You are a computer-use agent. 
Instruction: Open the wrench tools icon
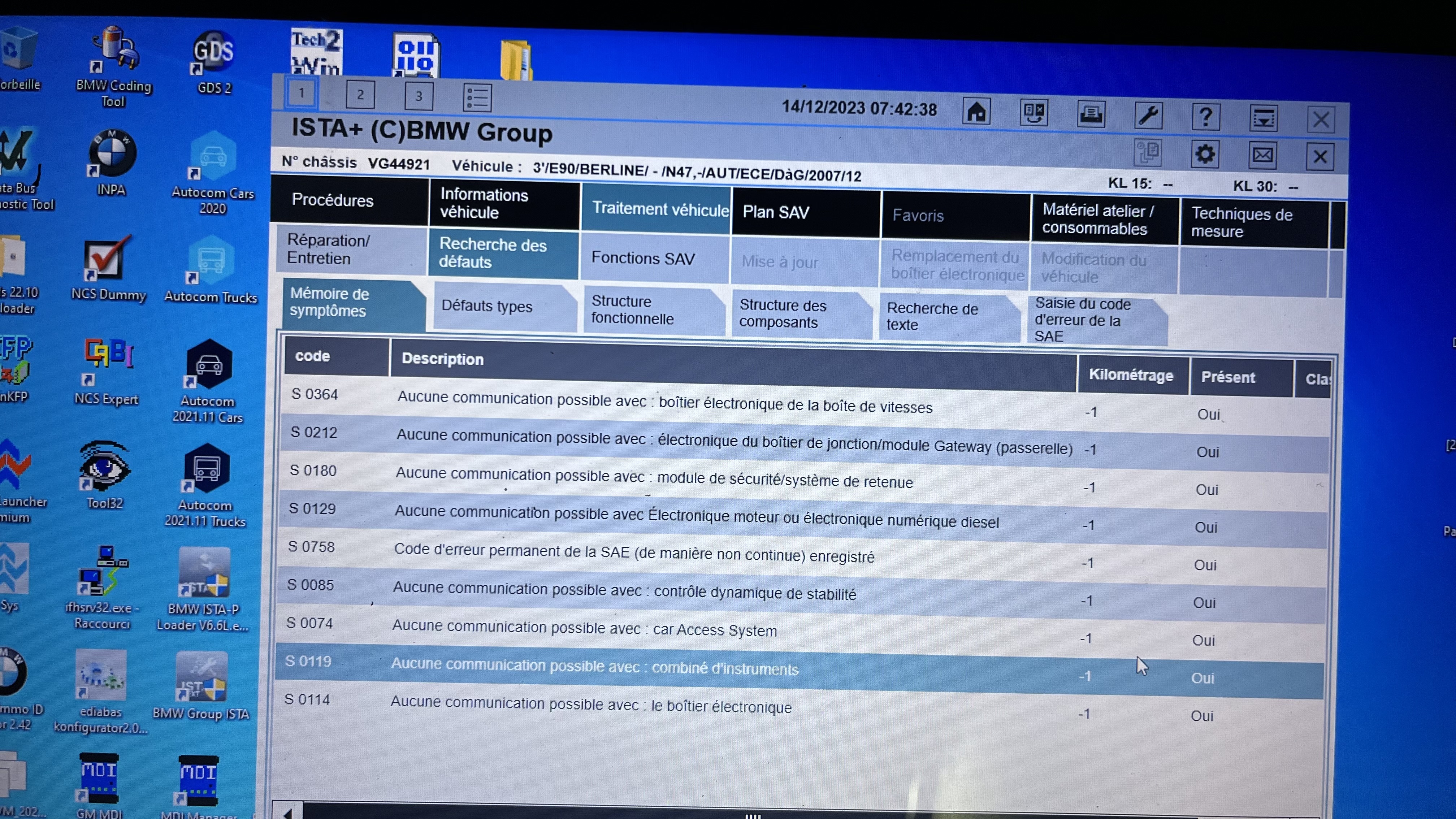point(1148,115)
